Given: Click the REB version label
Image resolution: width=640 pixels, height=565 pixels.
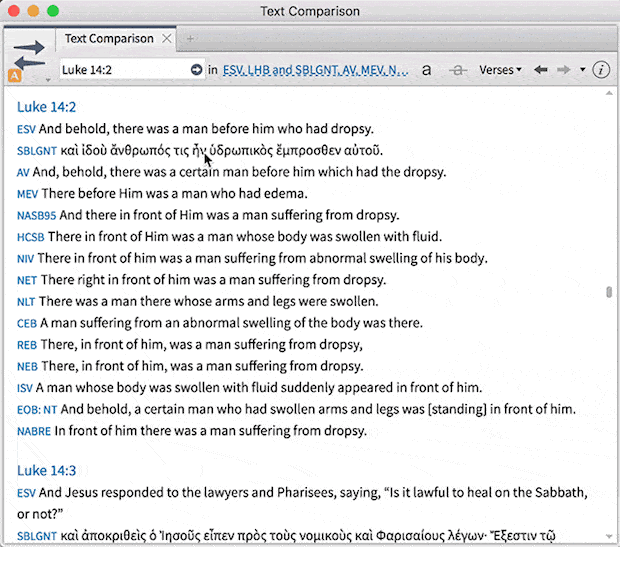Looking at the screenshot, I should click(x=27, y=345).
